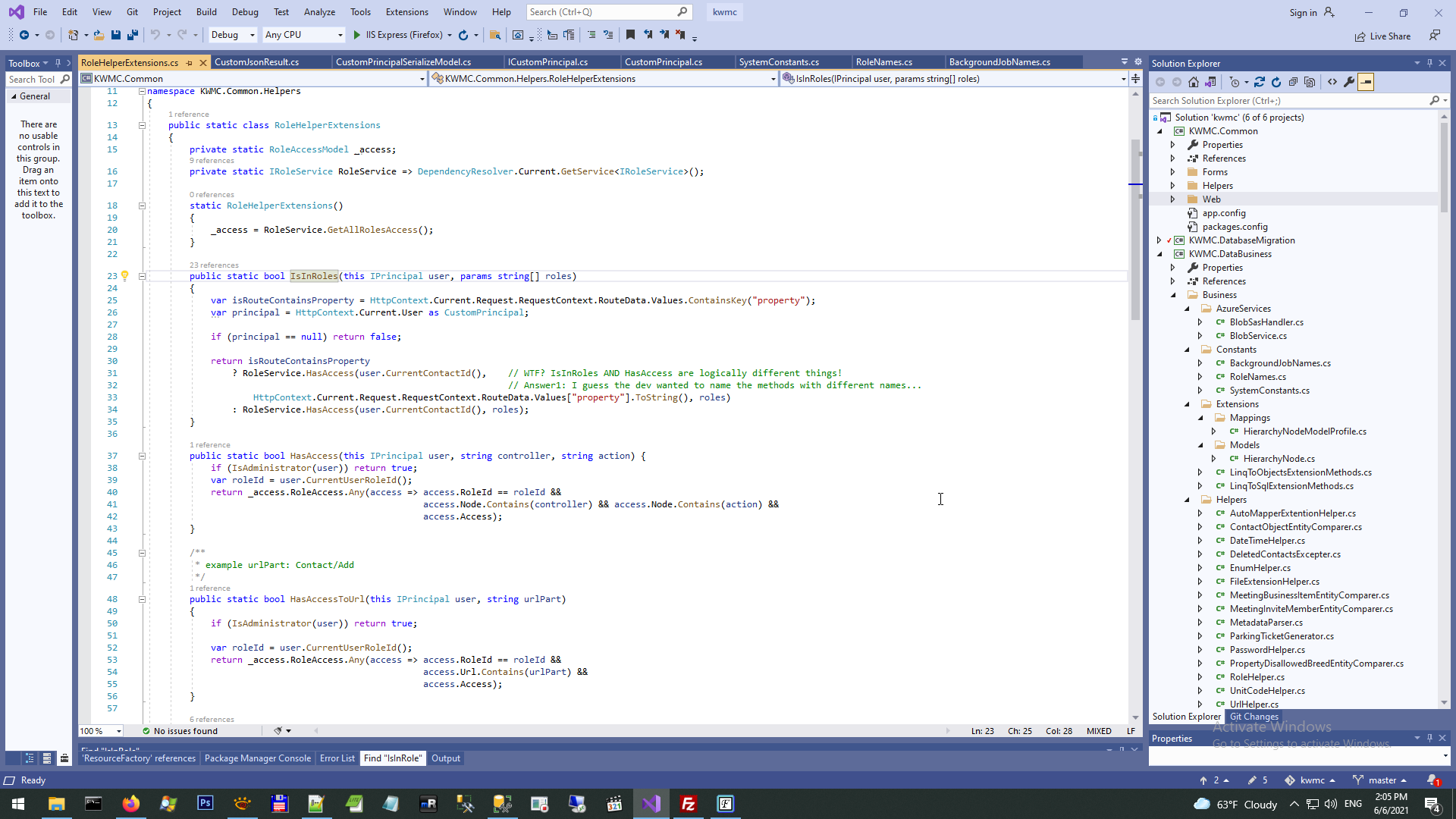Toggle Preview Selected Items button in Solution Explorer
Image resolution: width=1456 pixels, height=819 pixels.
[1366, 82]
